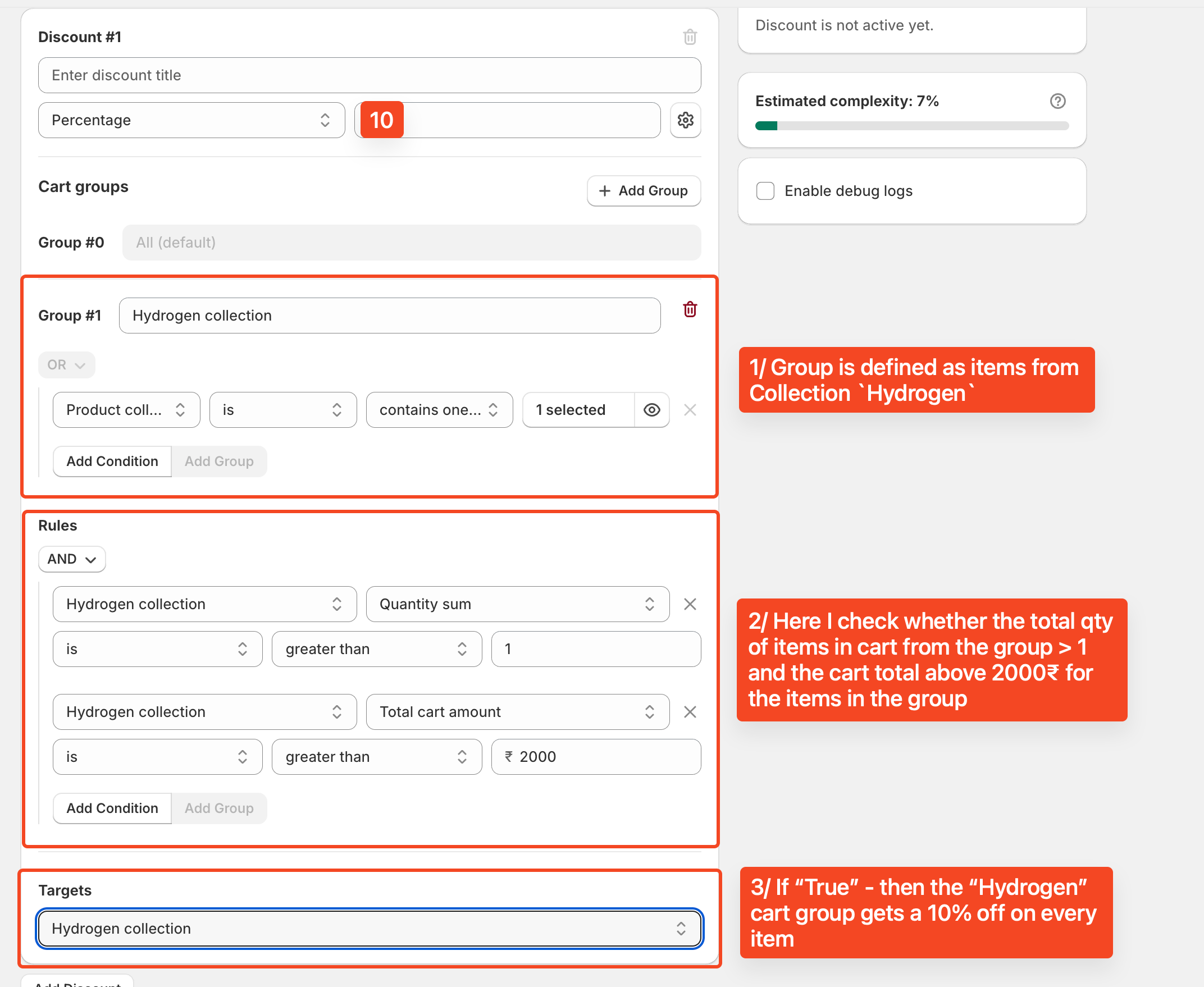Click Add Condition under Rules
The width and height of the screenshot is (1204, 987).
pyautogui.click(x=112, y=808)
